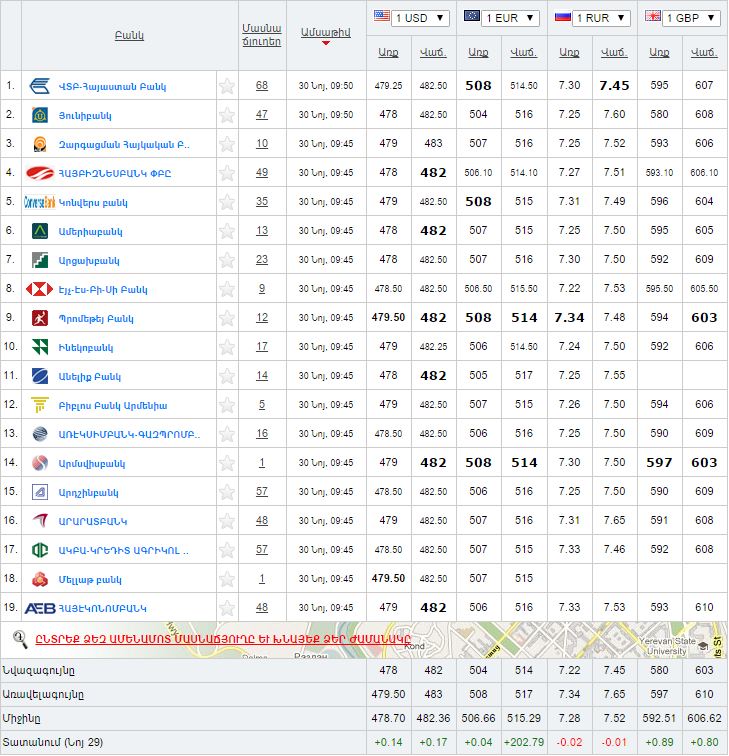Click the HSBC bank logo icon
This screenshot has width=729, height=756.
point(40,289)
